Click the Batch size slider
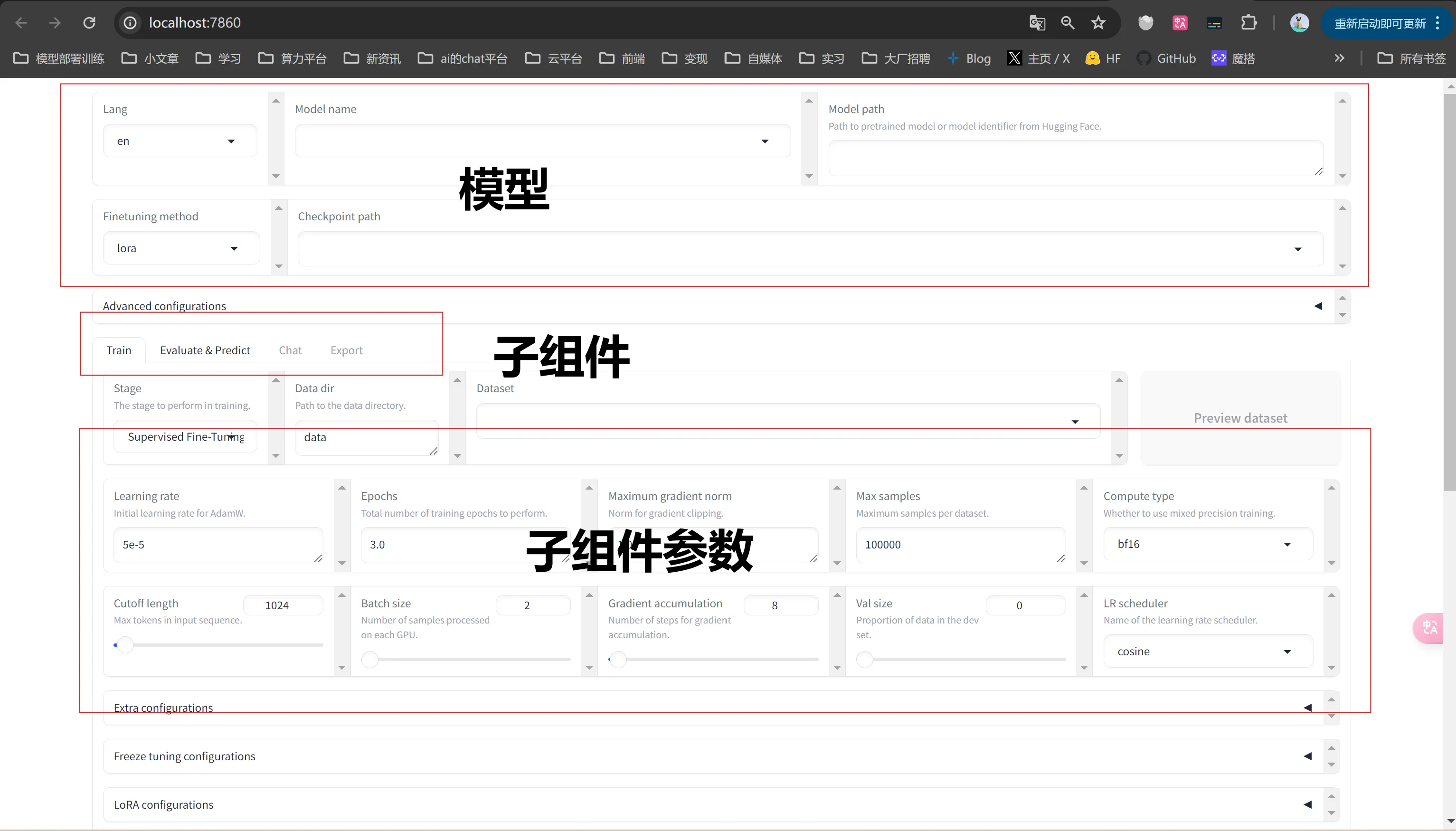 coord(466,659)
